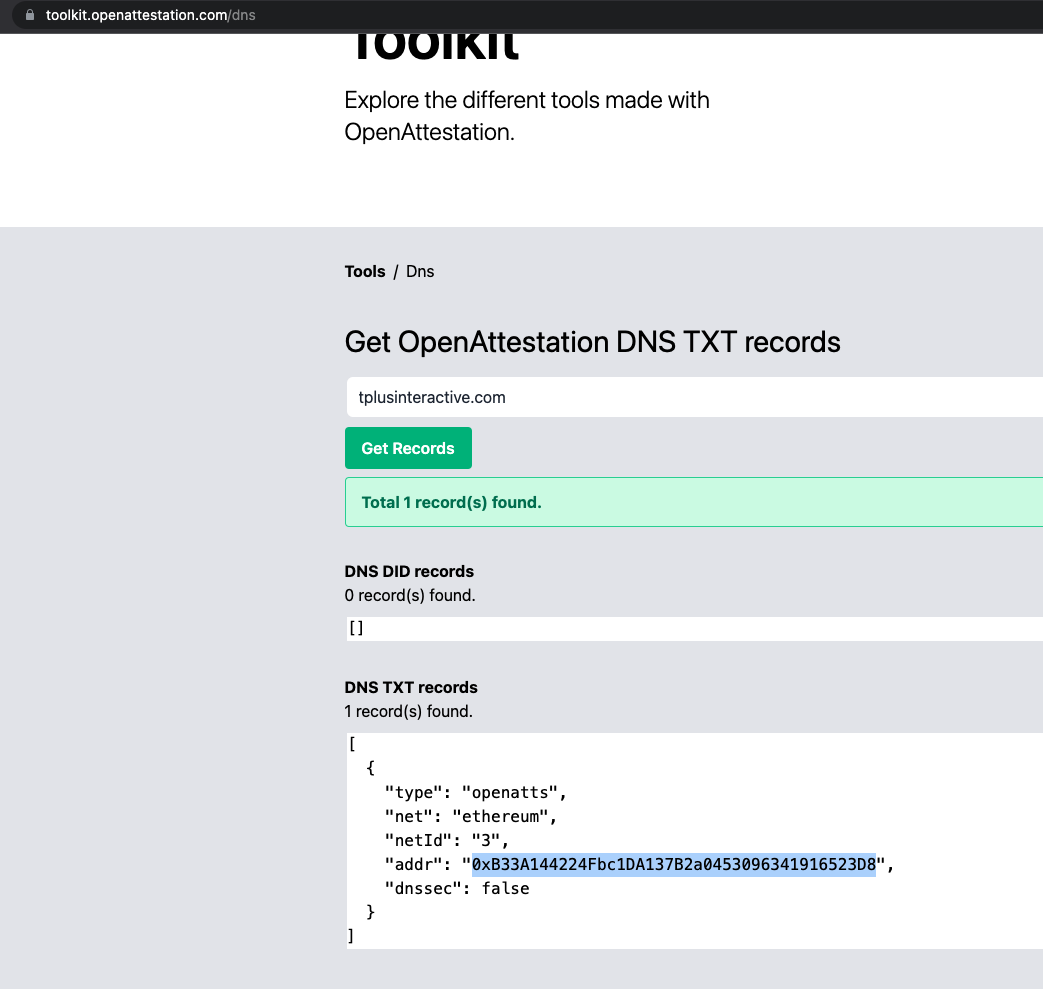Viewport: 1043px width, 989px height.
Task: Click the Toolkit page title
Action: pos(436,47)
